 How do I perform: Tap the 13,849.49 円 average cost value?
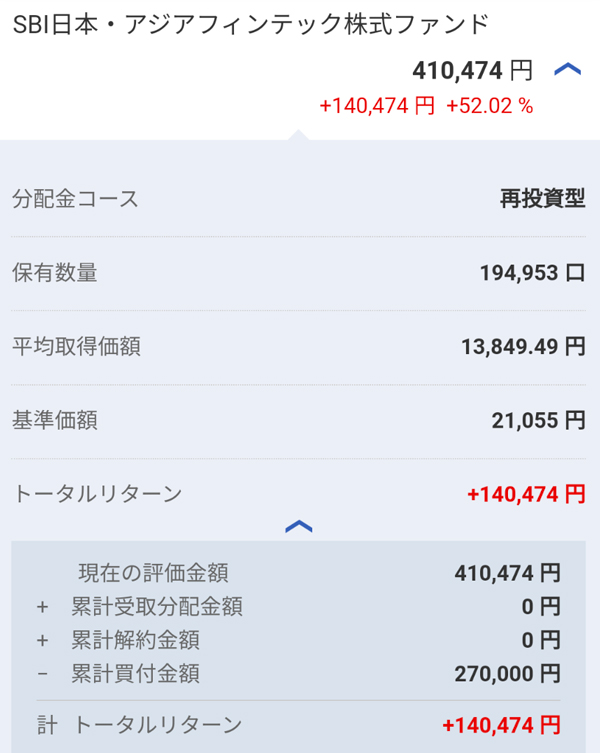point(523,347)
